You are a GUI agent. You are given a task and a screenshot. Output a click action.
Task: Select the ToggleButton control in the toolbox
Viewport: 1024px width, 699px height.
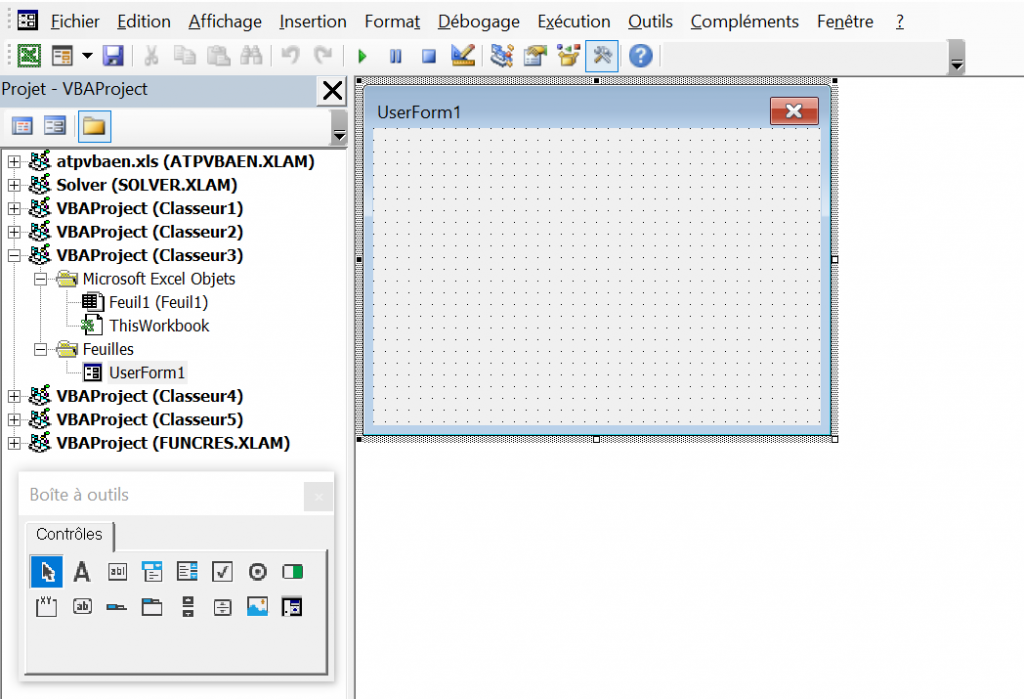click(290, 571)
